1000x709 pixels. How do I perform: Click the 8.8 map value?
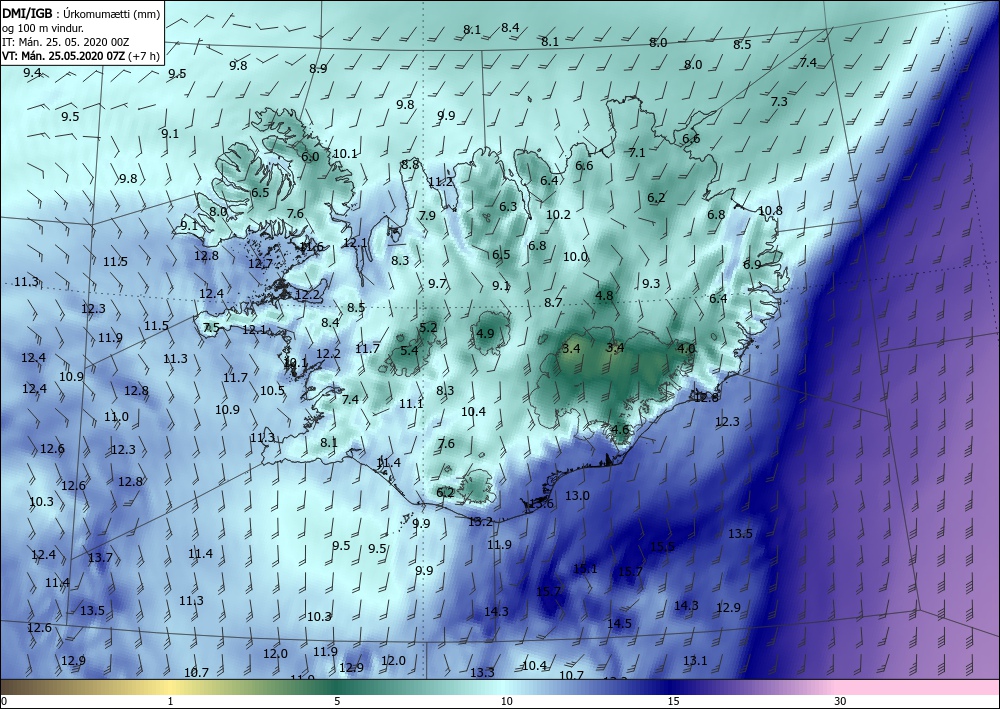(410, 164)
